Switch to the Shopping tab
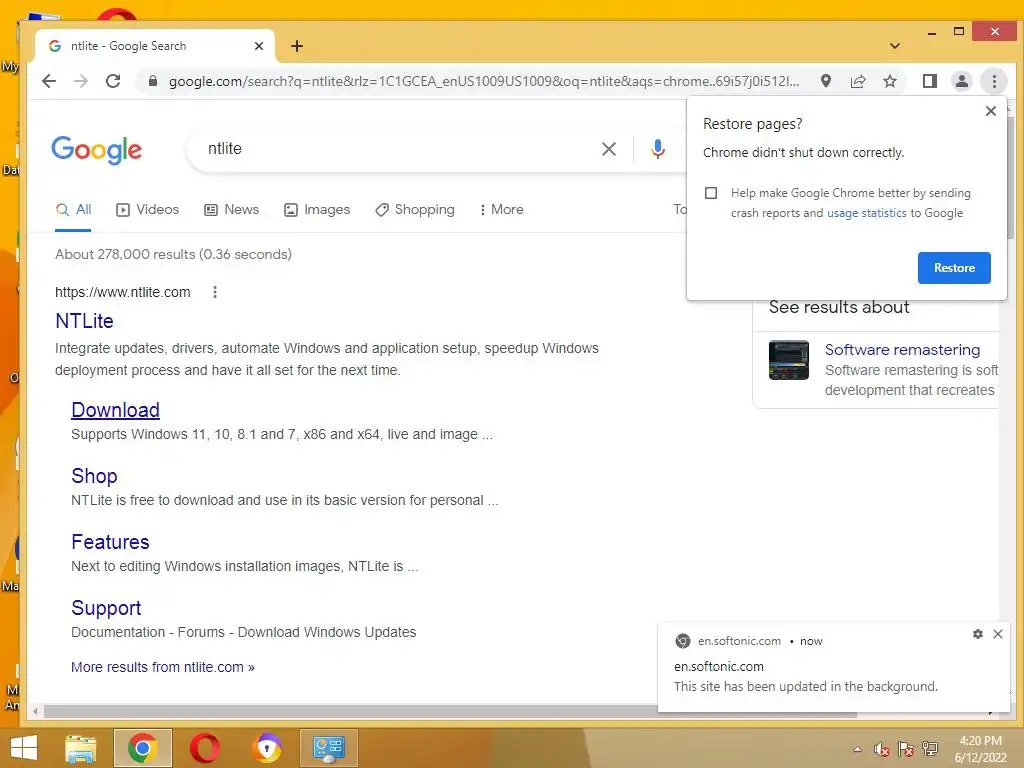 tap(415, 210)
